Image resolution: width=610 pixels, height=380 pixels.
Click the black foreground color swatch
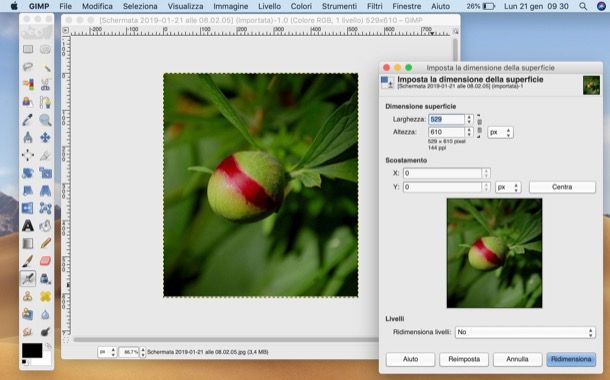[32, 350]
